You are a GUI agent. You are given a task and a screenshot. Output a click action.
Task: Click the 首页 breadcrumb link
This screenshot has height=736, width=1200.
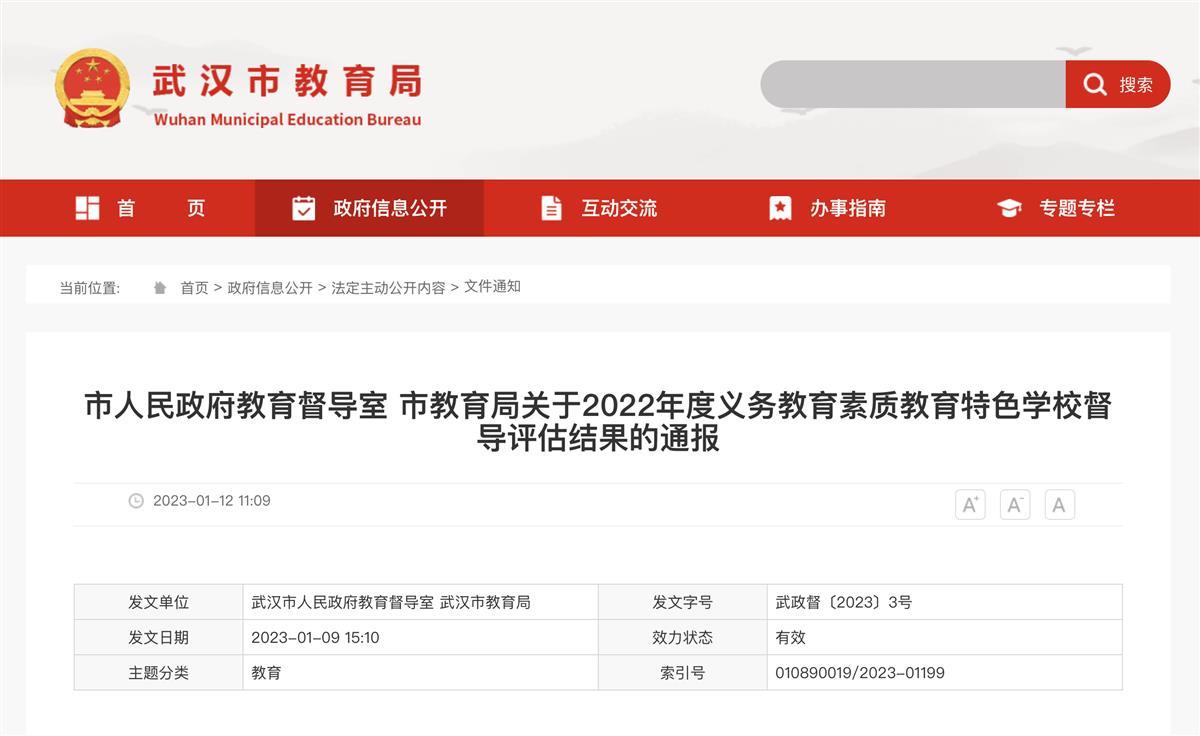(x=194, y=288)
